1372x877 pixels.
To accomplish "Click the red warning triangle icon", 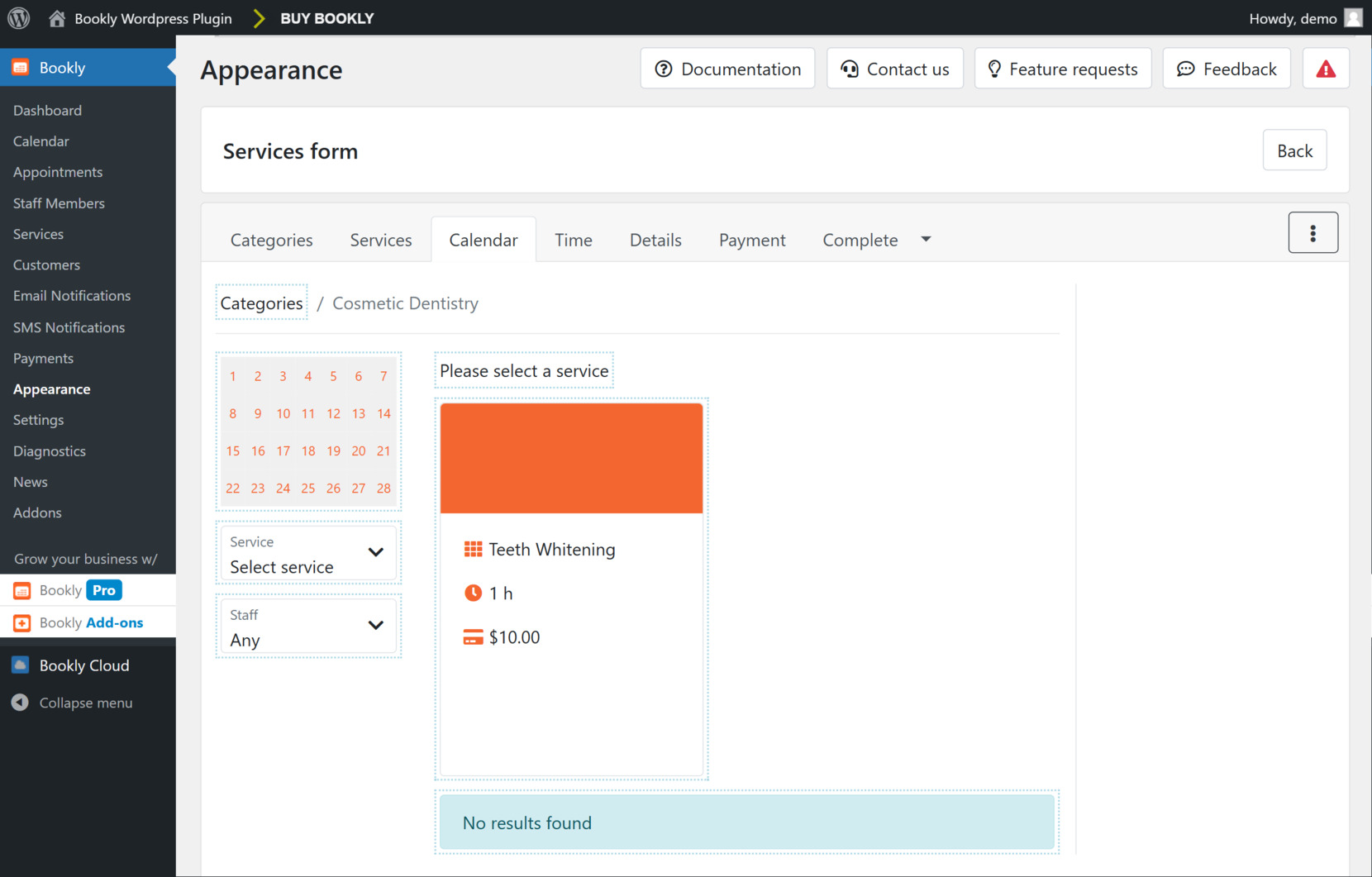I will [1326, 69].
